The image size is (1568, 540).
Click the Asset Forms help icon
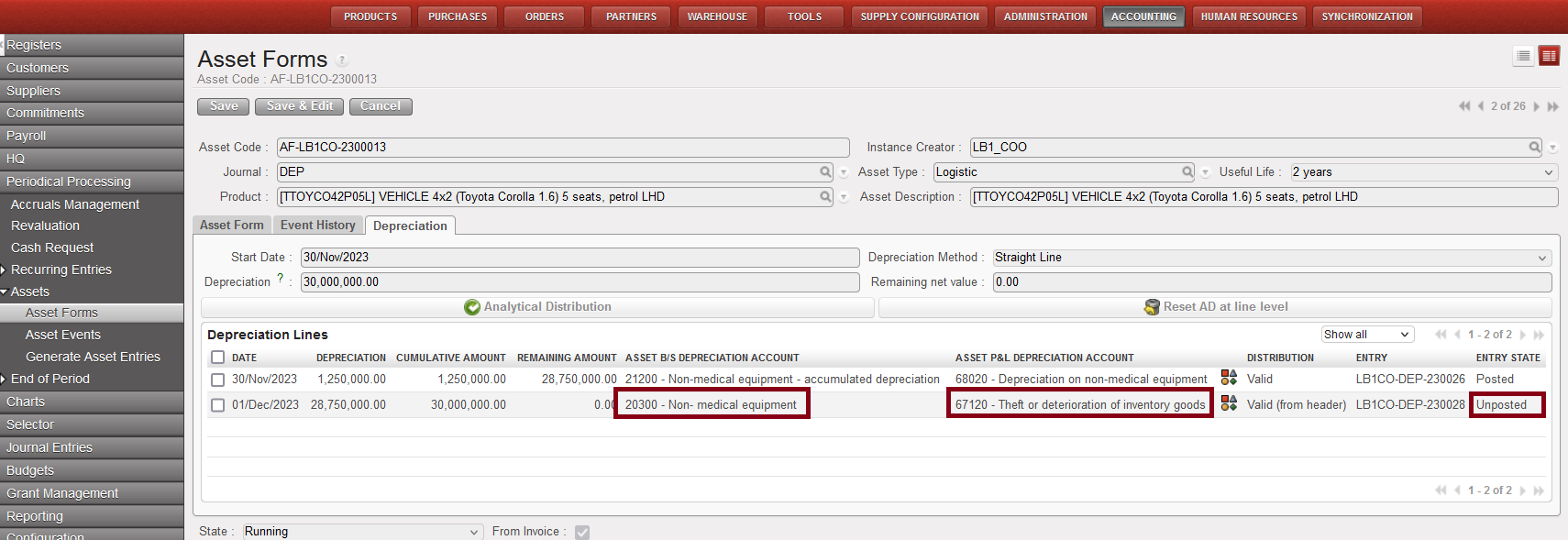(342, 61)
